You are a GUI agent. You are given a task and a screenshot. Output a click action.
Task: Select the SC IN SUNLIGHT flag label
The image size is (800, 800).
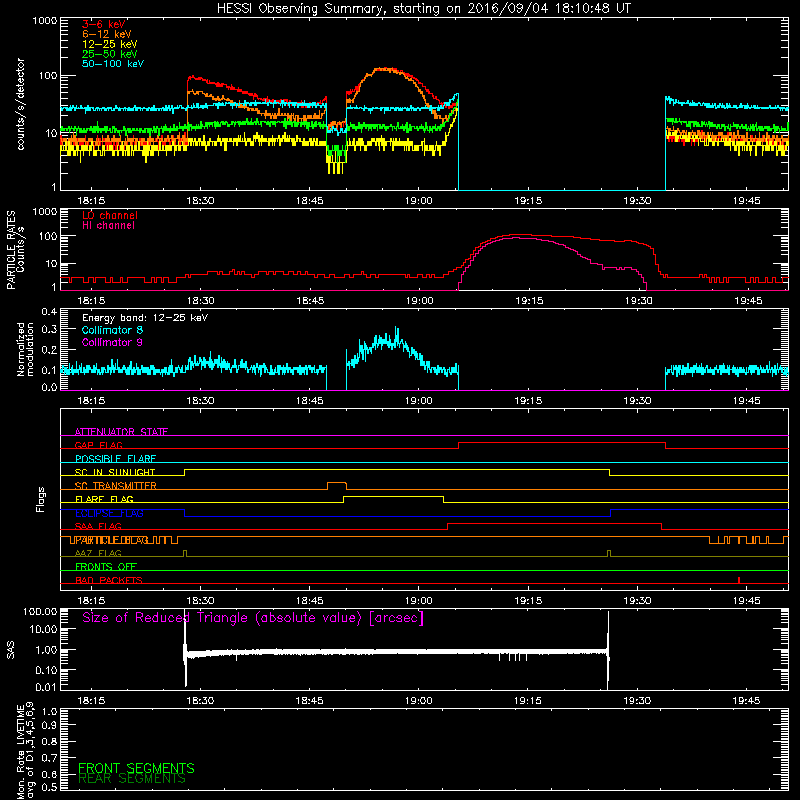(115, 472)
